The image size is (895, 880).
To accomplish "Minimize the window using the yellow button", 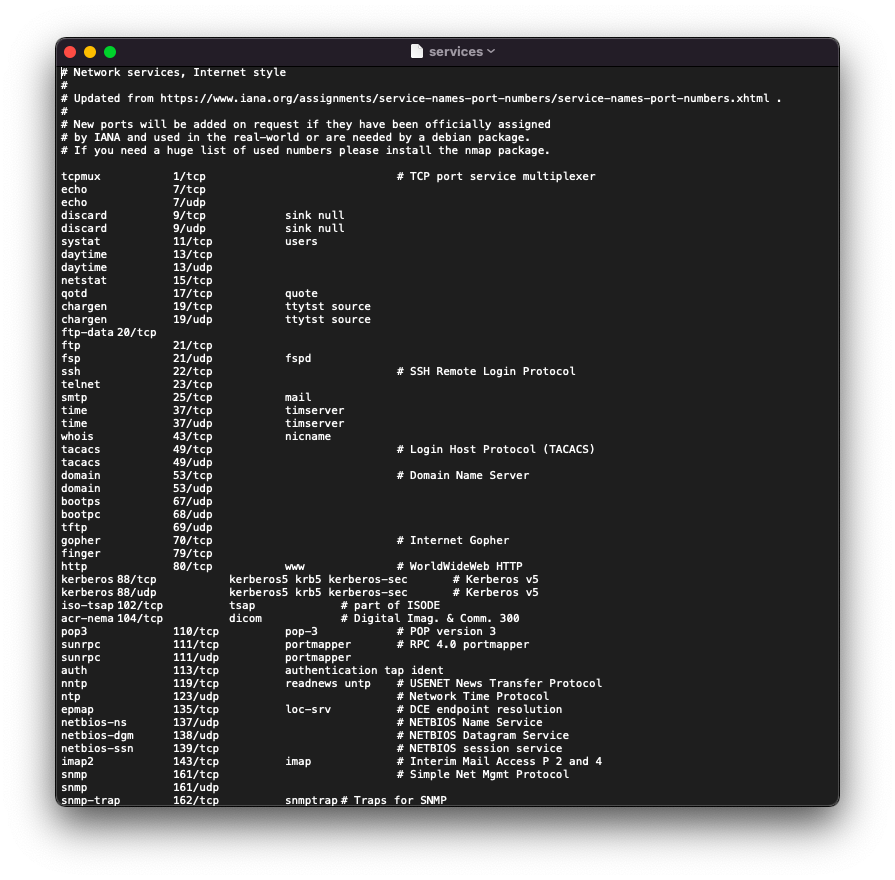I will 90,52.
